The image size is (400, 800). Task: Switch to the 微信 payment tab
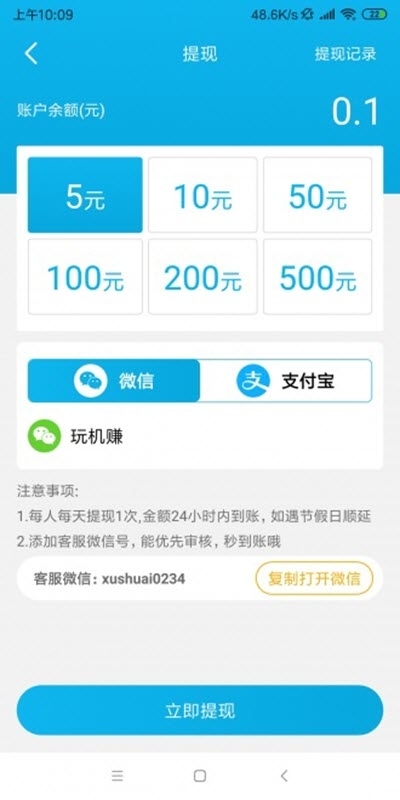[114, 381]
